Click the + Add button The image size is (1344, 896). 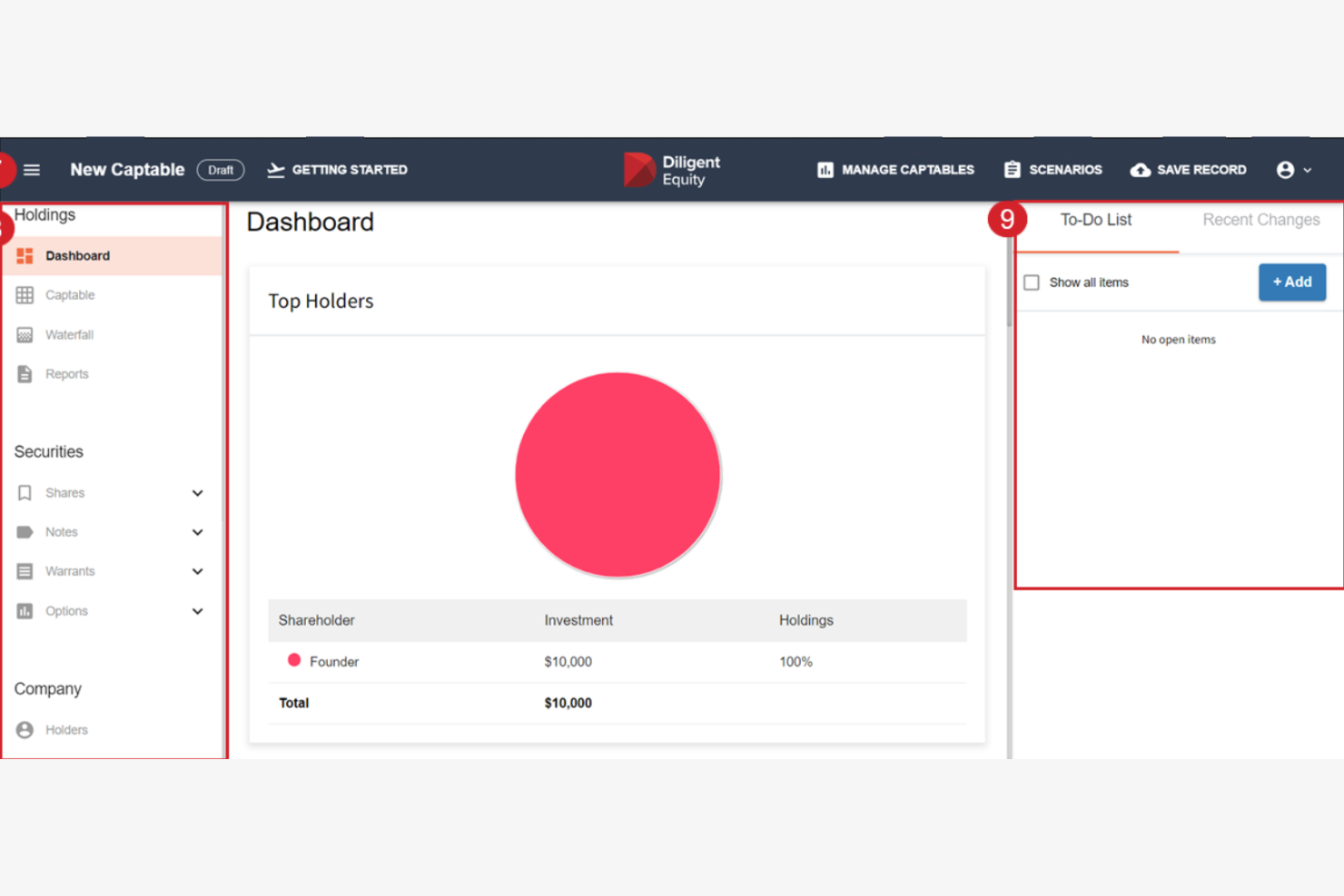(1291, 281)
